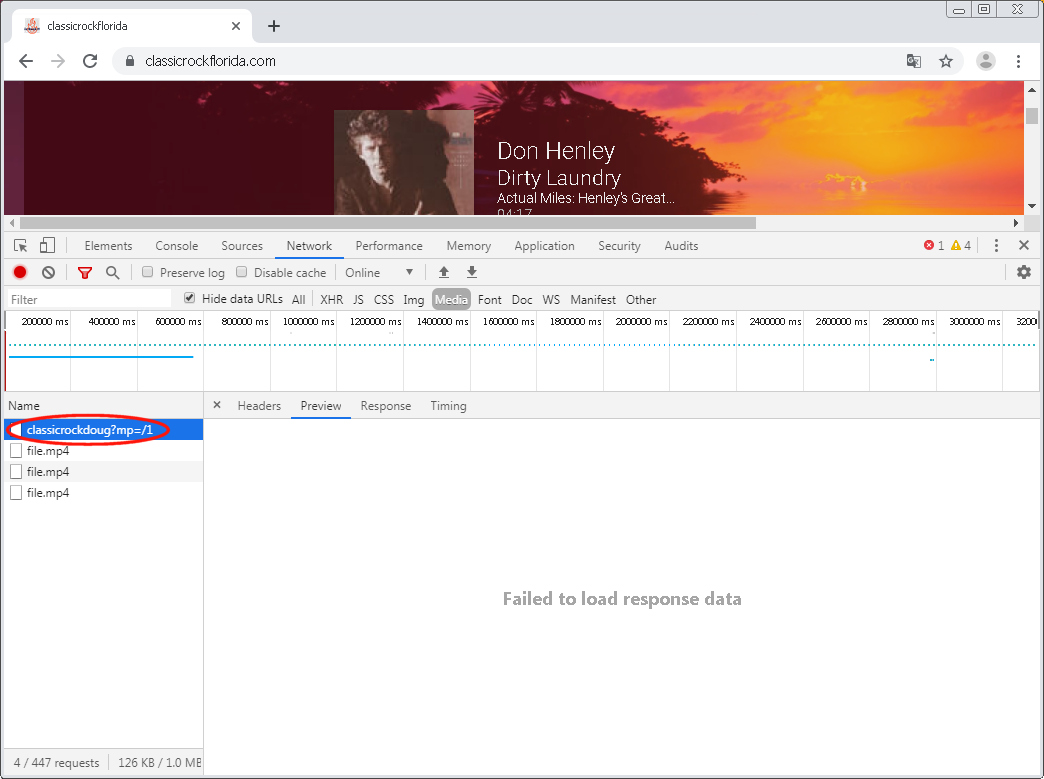
Task: Select the classicrockdoug?mp=/1 request
Action: pyautogui.click(x=103, y=429)
